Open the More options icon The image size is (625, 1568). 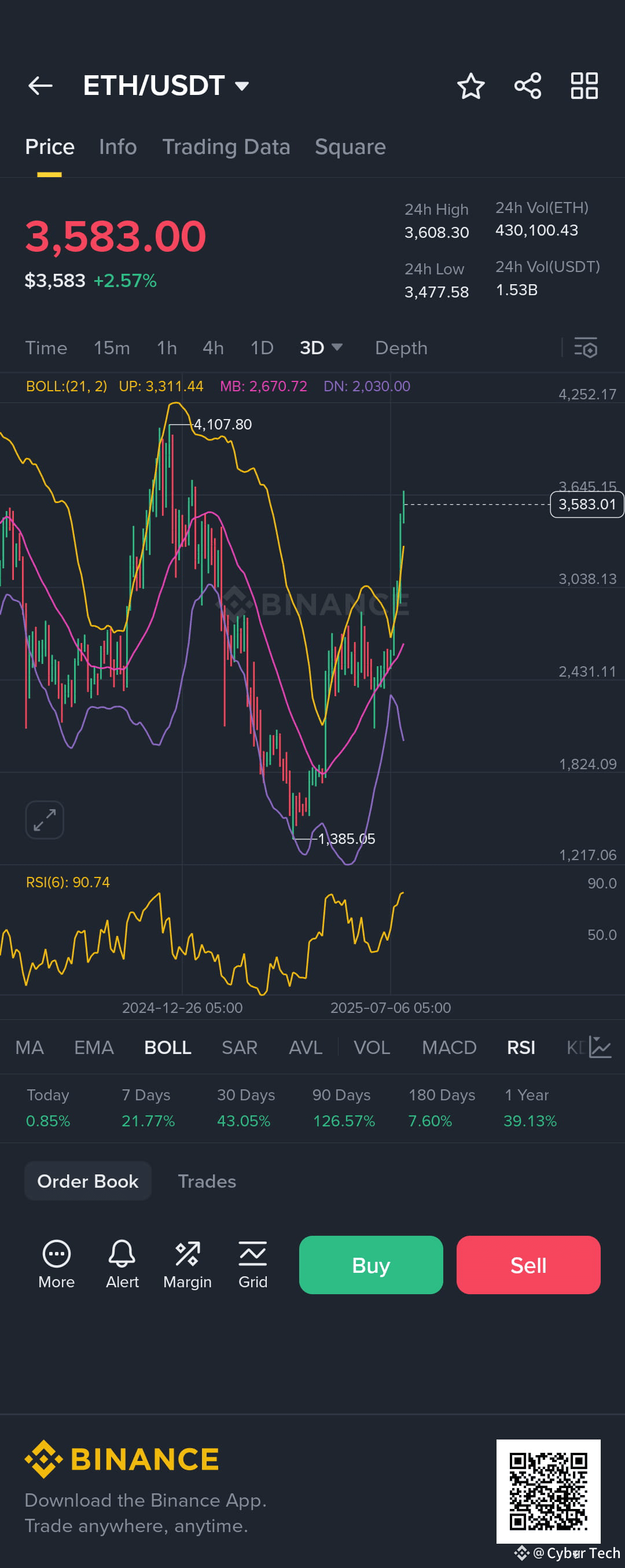(57, 1264)
